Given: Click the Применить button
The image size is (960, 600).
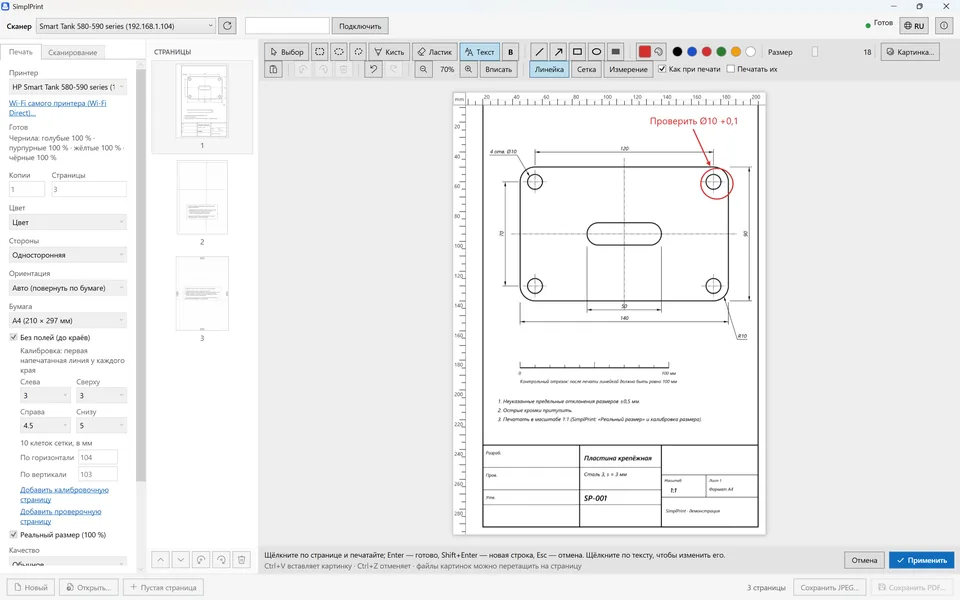Looking at the screenshot, I should click(x=921, y=560).
